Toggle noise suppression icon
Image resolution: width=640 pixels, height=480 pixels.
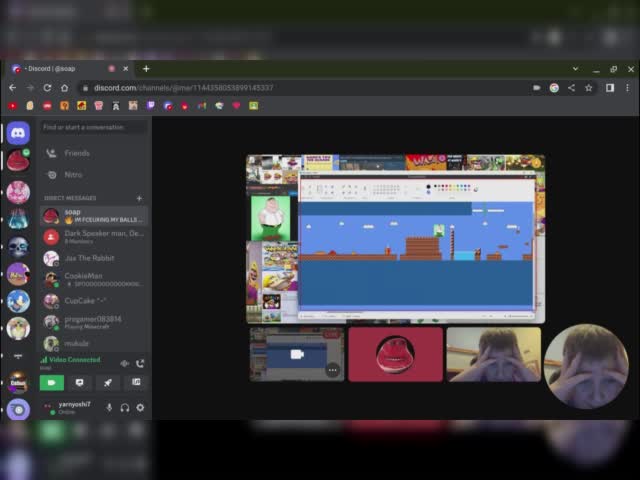tap(125, 363)
